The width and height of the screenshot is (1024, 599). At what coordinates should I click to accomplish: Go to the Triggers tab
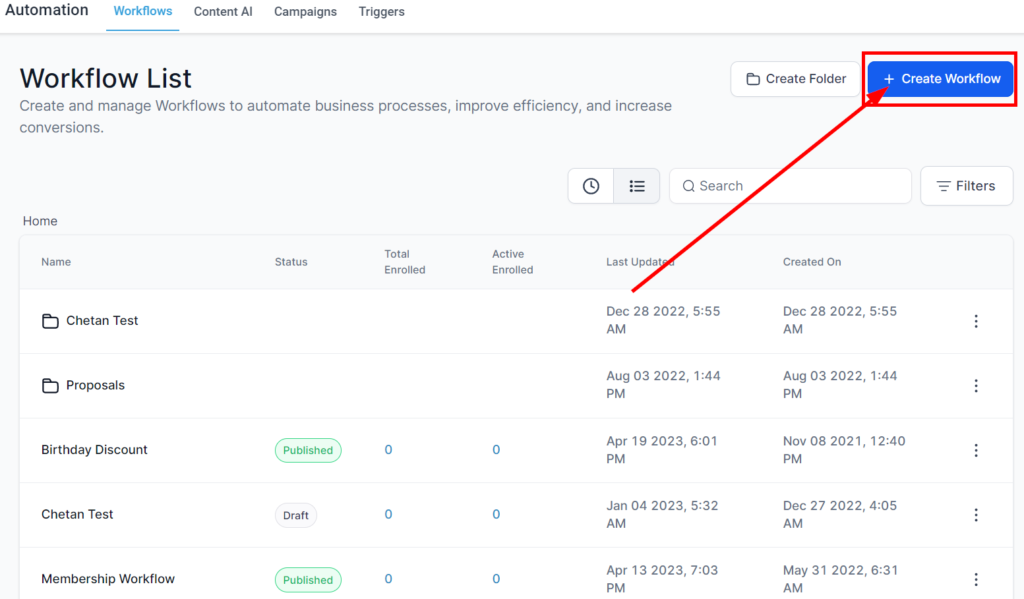pyautogui.click(x=381, y=12)
